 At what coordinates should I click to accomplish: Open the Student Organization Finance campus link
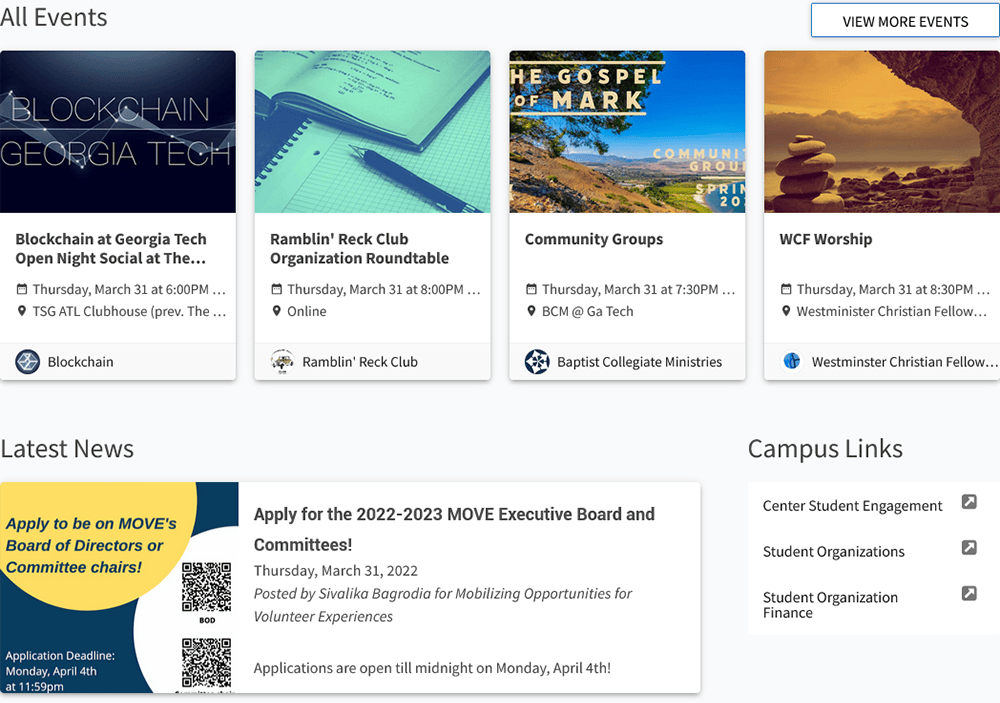coord(830,605)
